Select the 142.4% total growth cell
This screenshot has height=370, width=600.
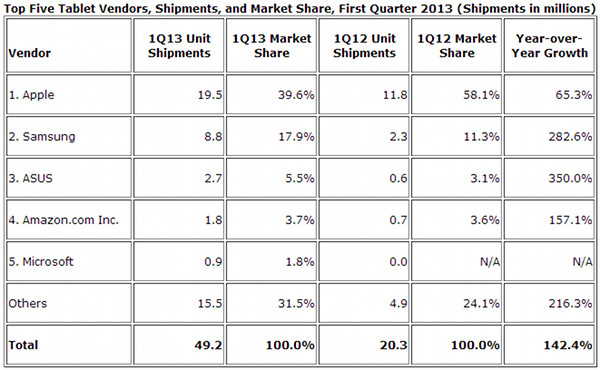(x=549, y=345)
